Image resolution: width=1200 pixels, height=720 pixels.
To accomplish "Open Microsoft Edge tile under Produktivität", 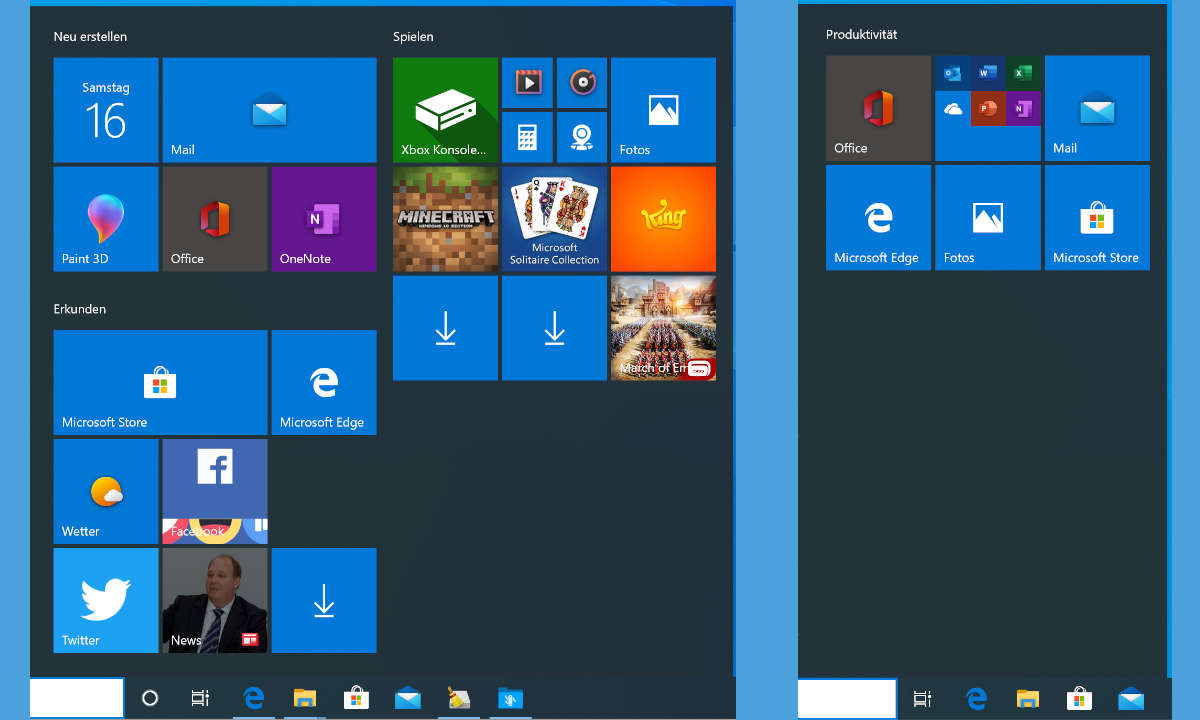I will [878, 217].
